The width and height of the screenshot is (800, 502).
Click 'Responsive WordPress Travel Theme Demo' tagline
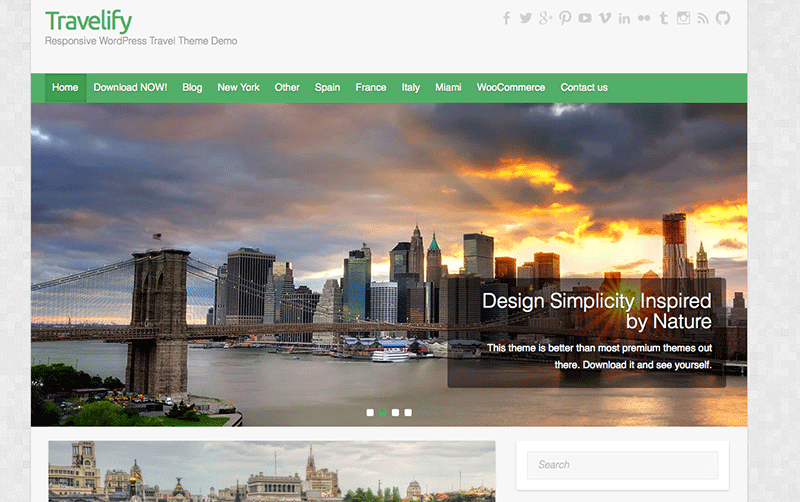coord(141,41)
